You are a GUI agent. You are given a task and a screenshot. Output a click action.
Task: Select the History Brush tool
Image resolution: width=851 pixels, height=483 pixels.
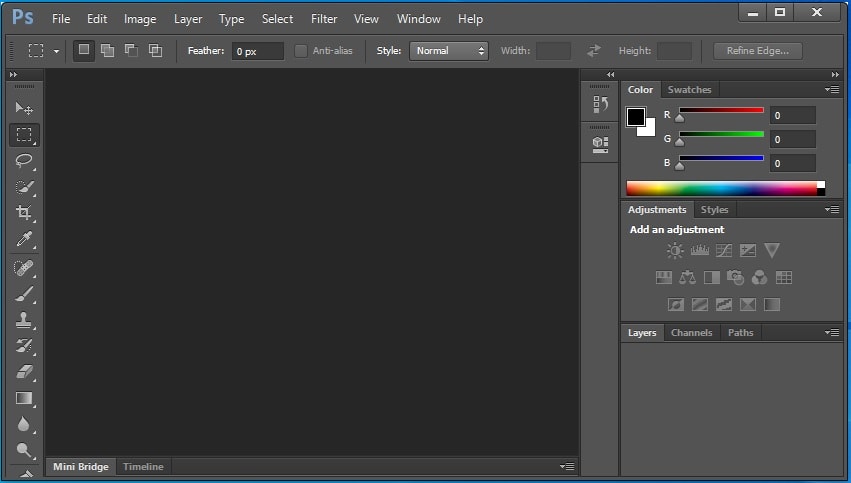click(24, 346)
